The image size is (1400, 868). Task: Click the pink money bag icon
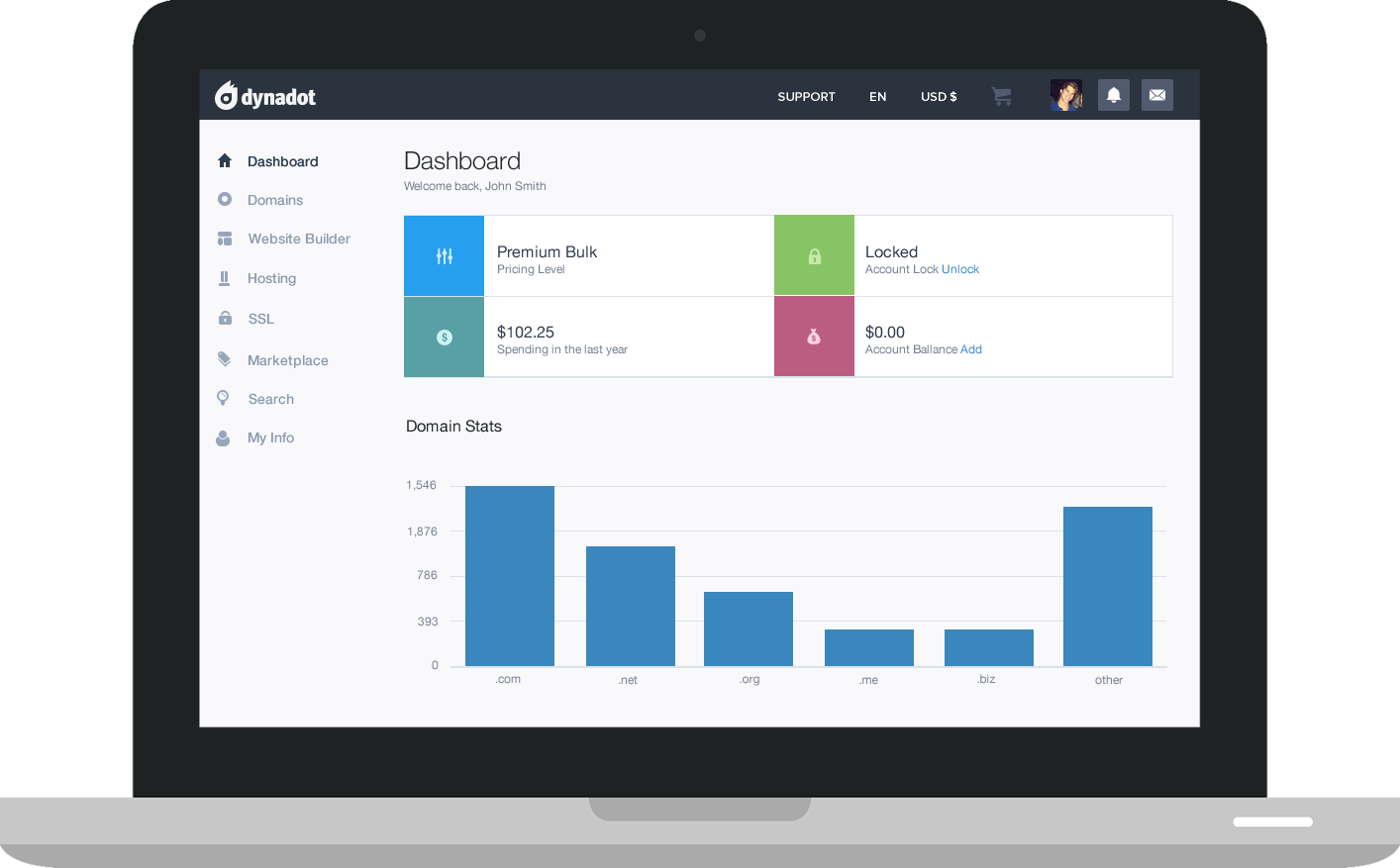pyautogui.click(x=814, y=338)
